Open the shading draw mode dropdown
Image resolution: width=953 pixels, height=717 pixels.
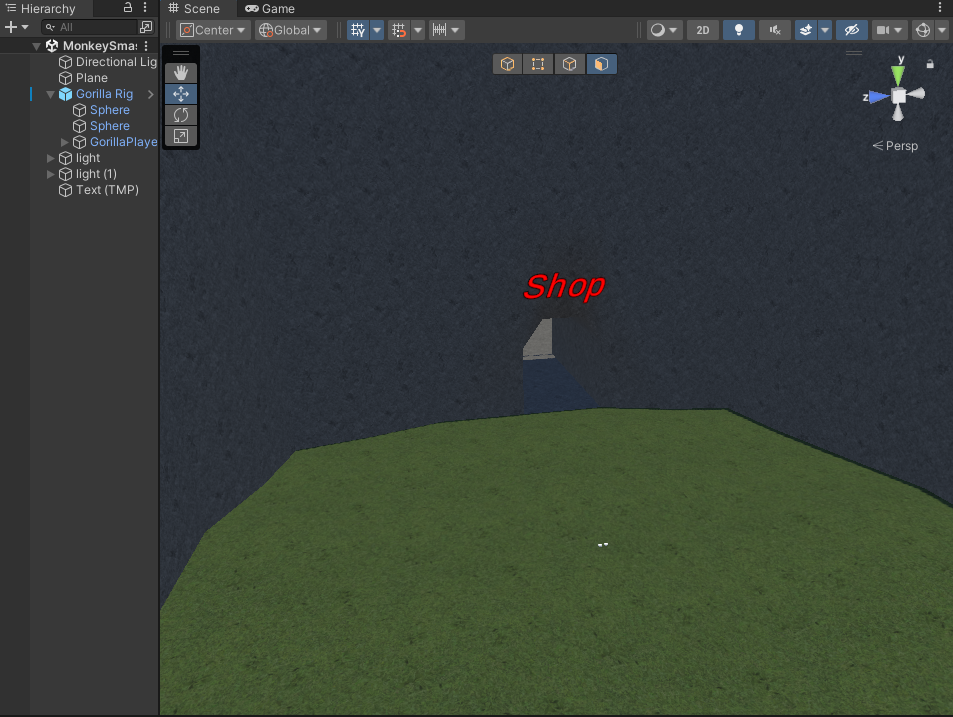(x=664, y=30)
